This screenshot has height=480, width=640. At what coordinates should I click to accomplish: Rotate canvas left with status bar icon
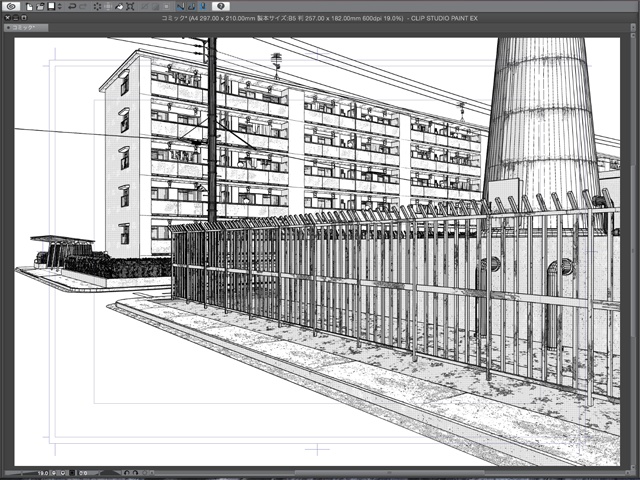click(127, 473)
